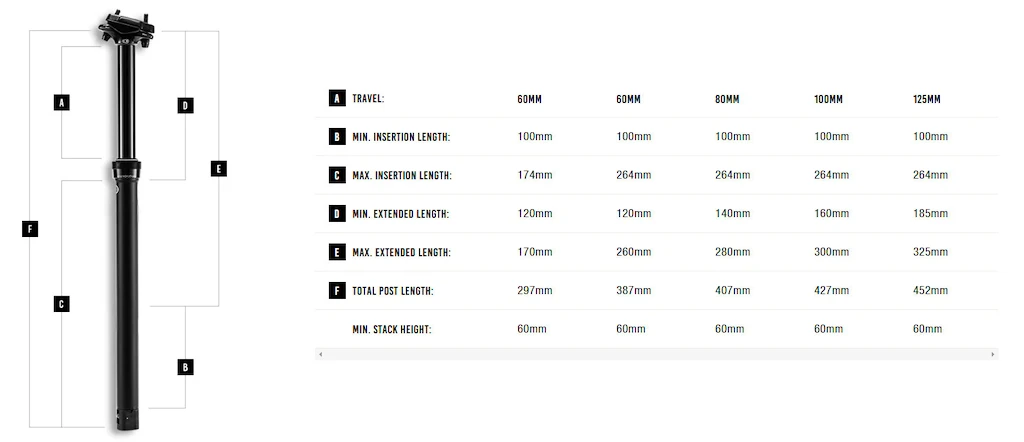Click the C label on the seatpost diagram

pyautogui.click(x=61, y=304)
